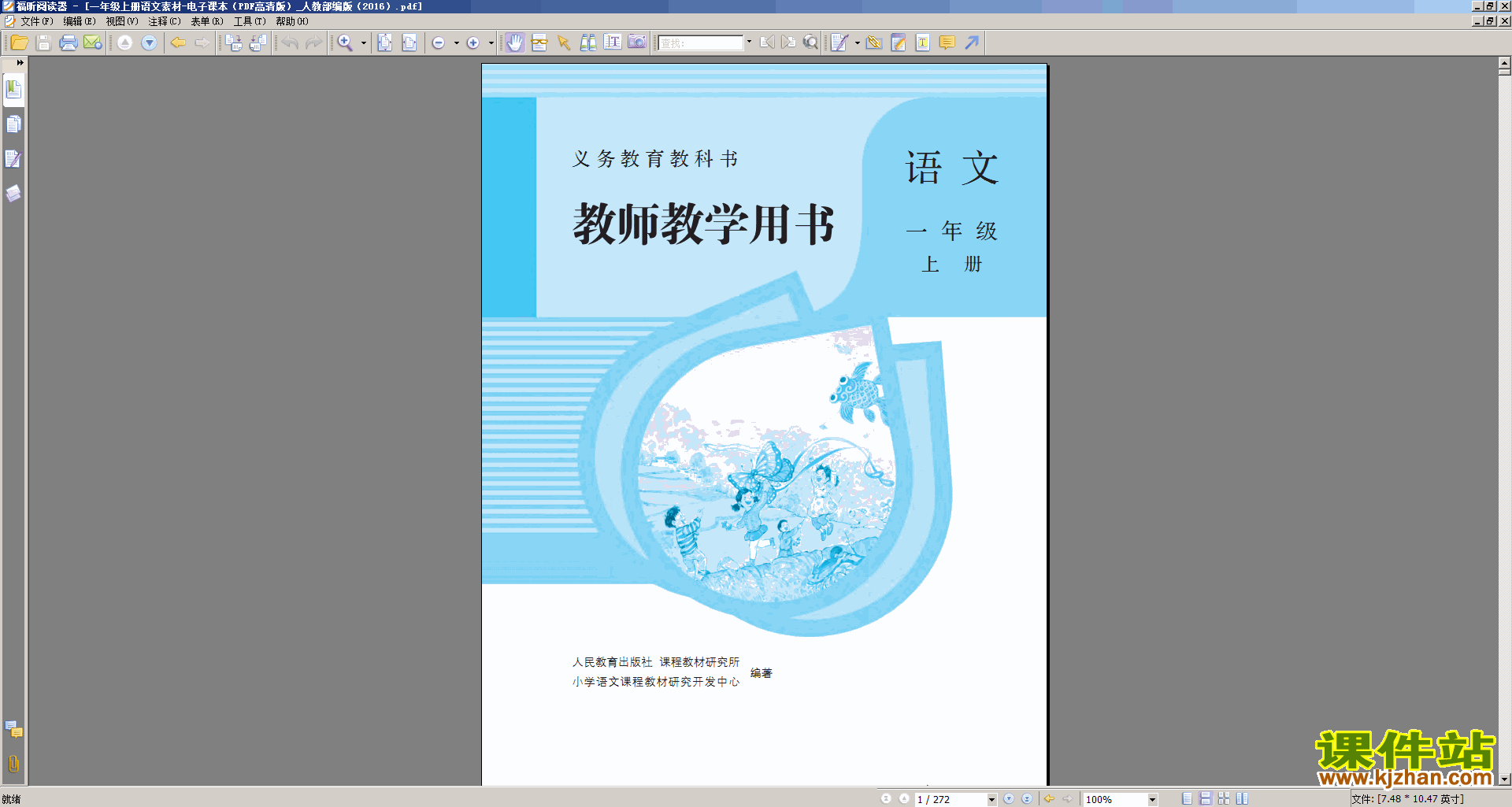Image resolution: width=1512 pixels, height=807 pixels.
Task: Select the Typewriter text tool
Action: 923,43
